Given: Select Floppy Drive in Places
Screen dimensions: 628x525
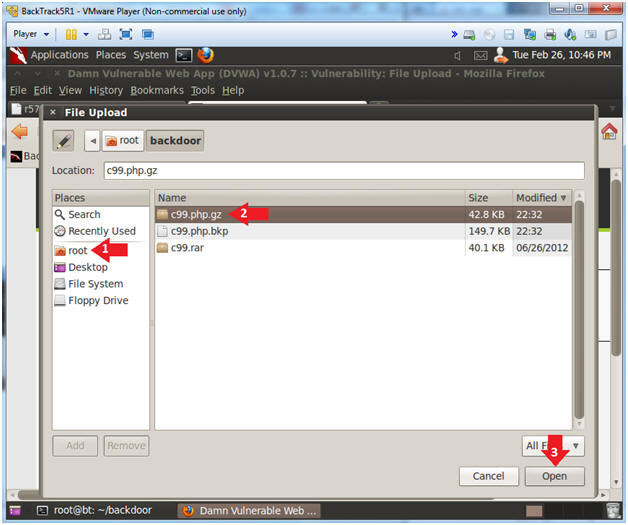Looking at the screenshot, I should click(101, 301).
